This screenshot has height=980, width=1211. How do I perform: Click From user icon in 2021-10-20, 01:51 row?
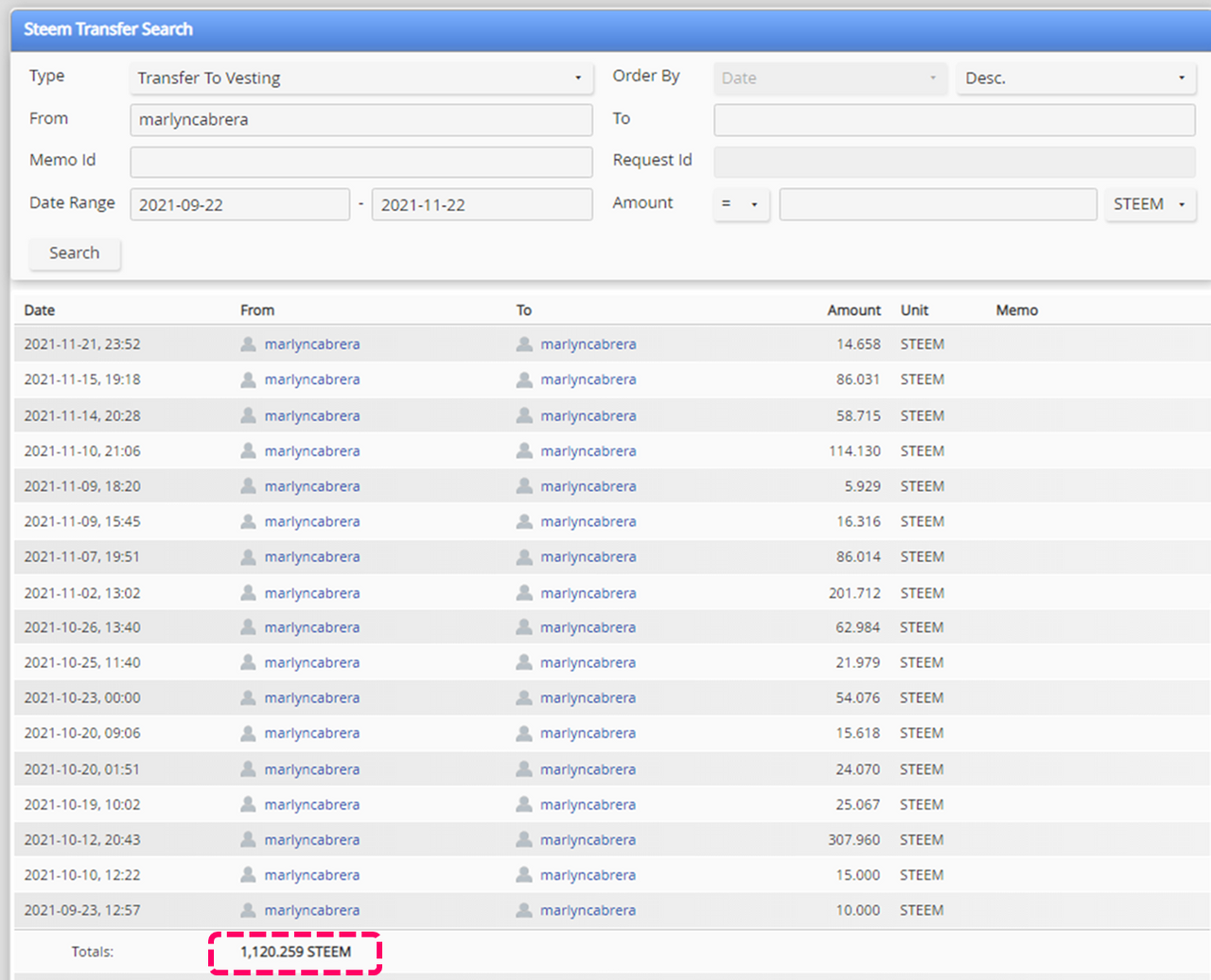click(x=248, y=769)
